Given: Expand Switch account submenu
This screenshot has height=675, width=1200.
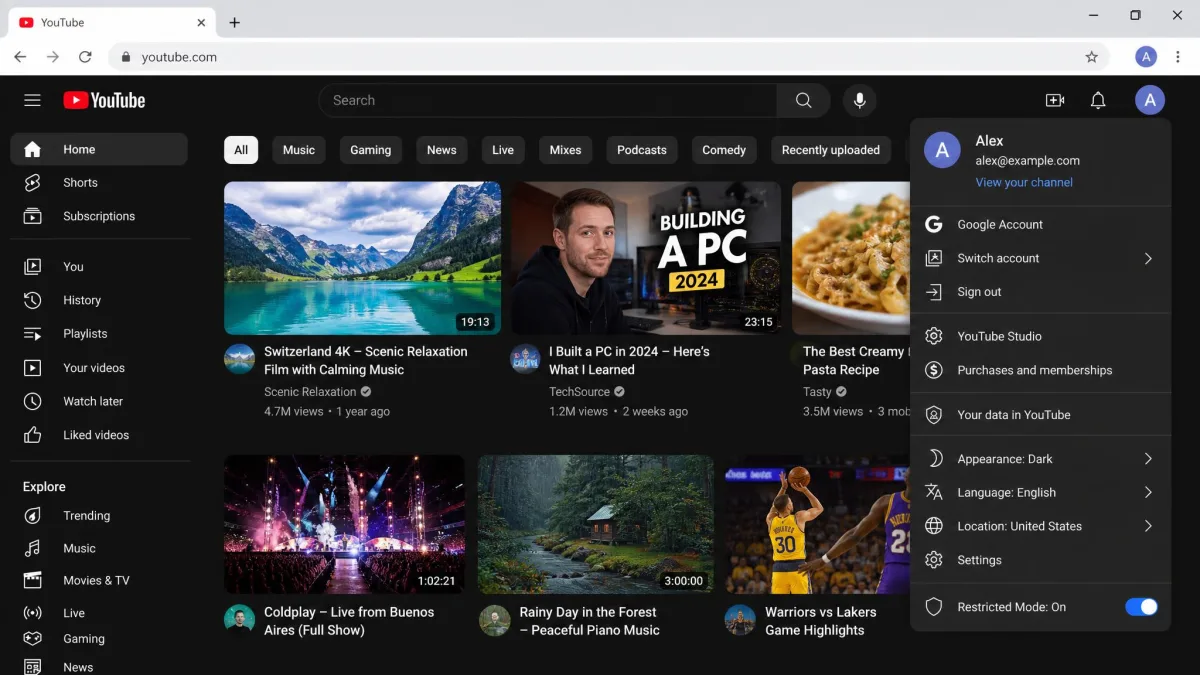Looking at the screenshot, I should coord(1040,258).
